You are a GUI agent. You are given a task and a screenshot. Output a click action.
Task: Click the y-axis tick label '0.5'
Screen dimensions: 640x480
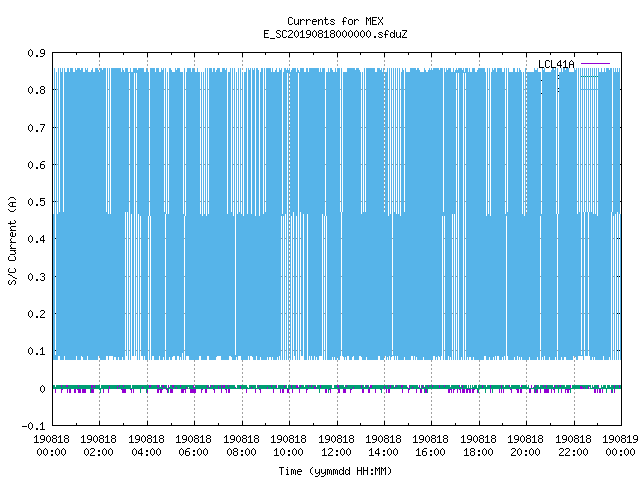(36, 202)
